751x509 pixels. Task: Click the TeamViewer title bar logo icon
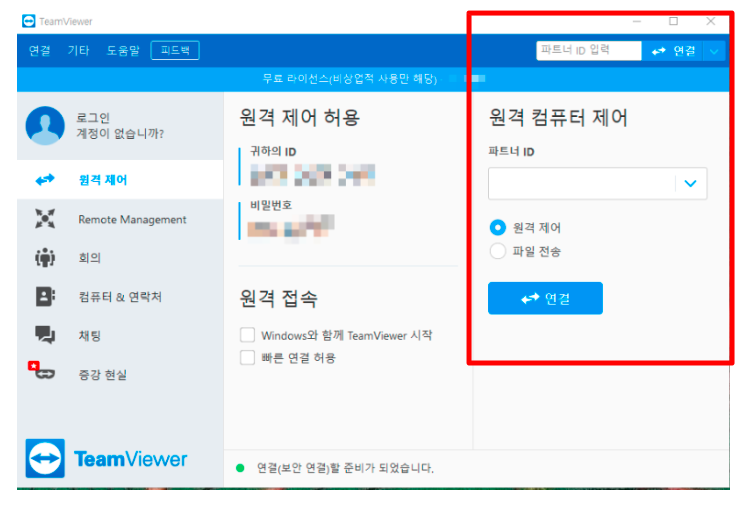(x=29, y=21)
